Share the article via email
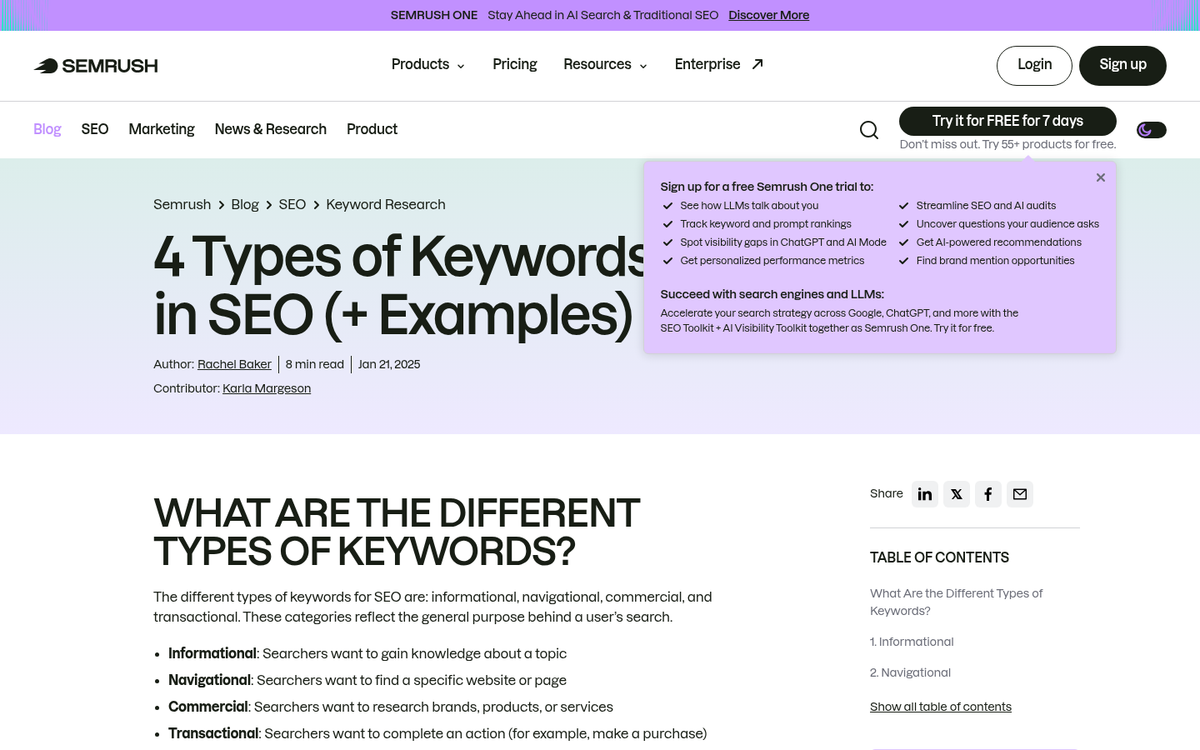 (1019, 494)
